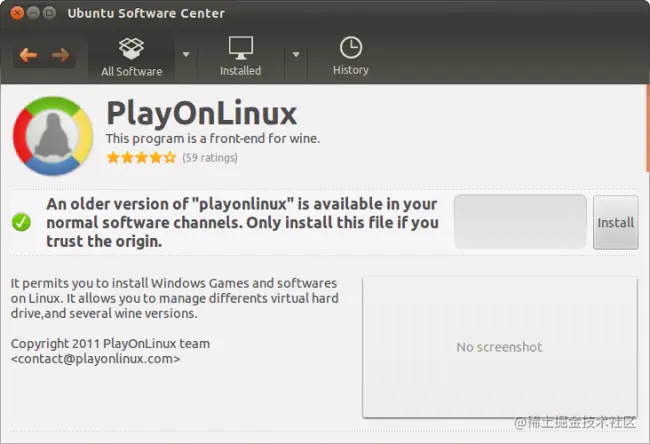Open the All Software section
Image resolution: width=650 pixels, height=444 pixels.
click(x=131, y=57)
